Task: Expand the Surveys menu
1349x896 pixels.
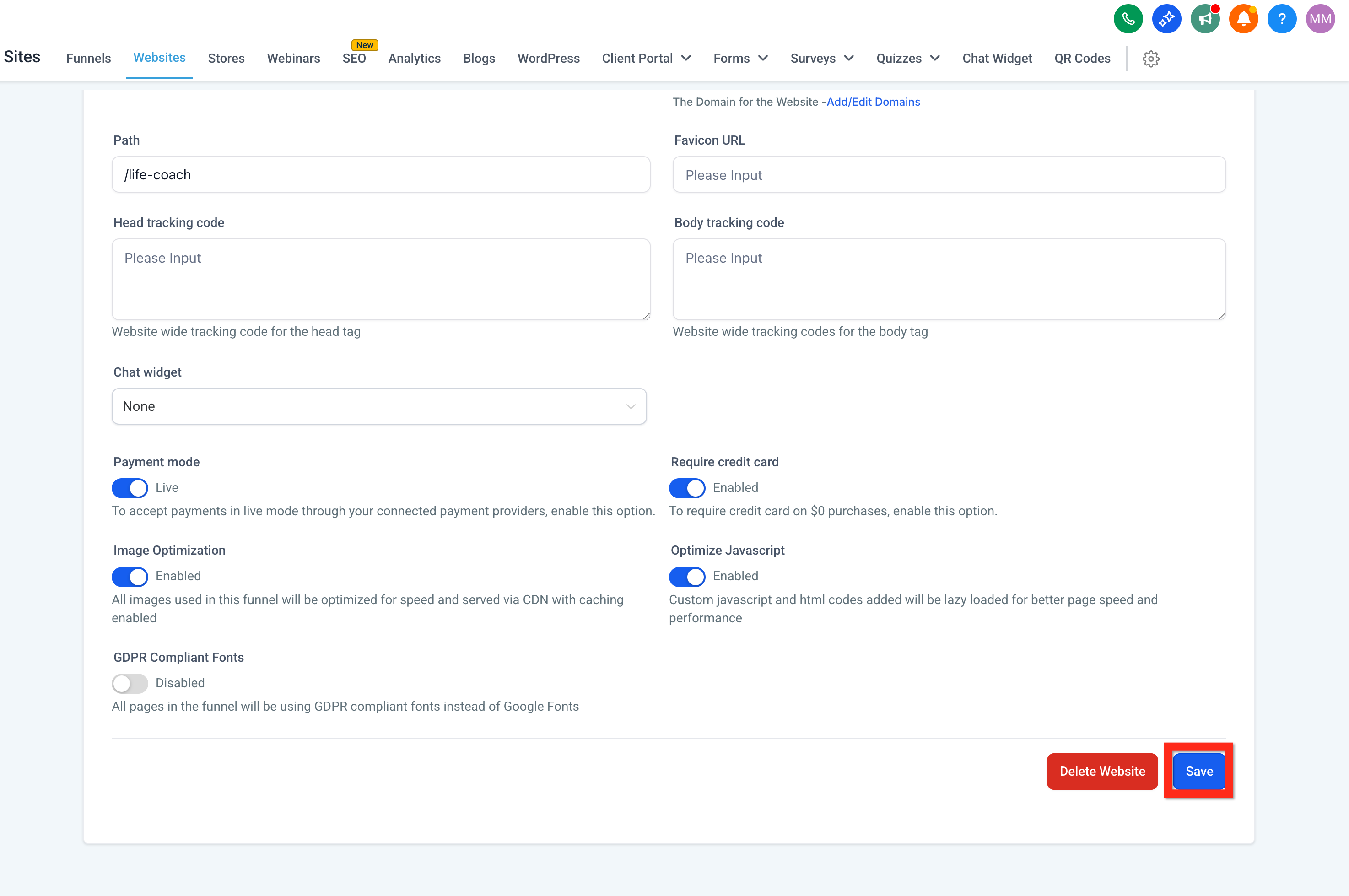Action: coord(821,58)
